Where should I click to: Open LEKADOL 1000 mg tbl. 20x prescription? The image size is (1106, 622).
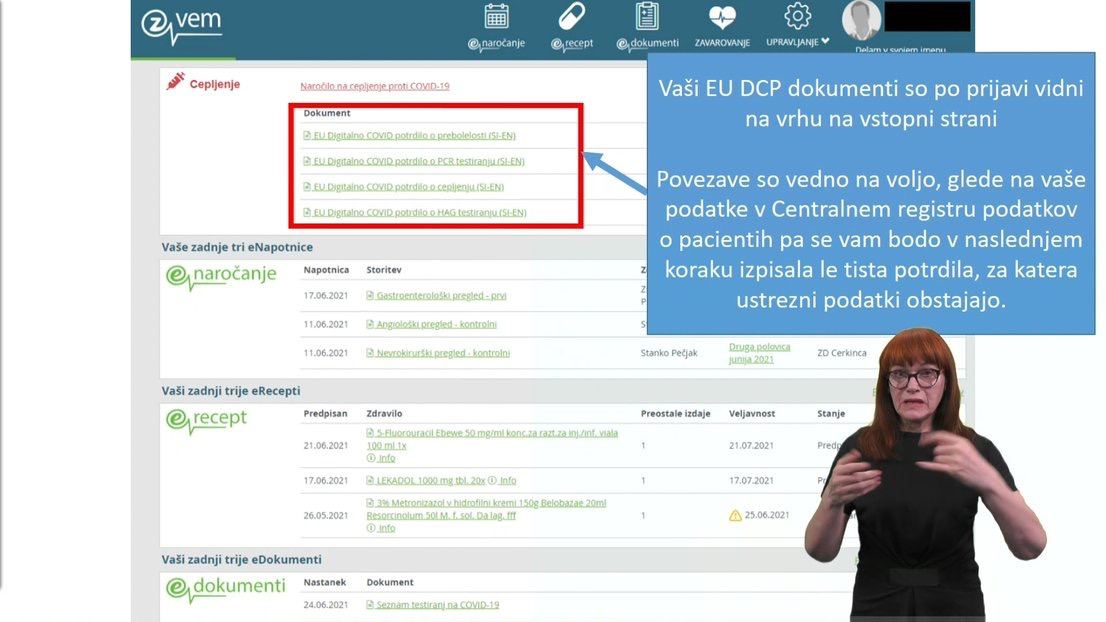[430, 481]
